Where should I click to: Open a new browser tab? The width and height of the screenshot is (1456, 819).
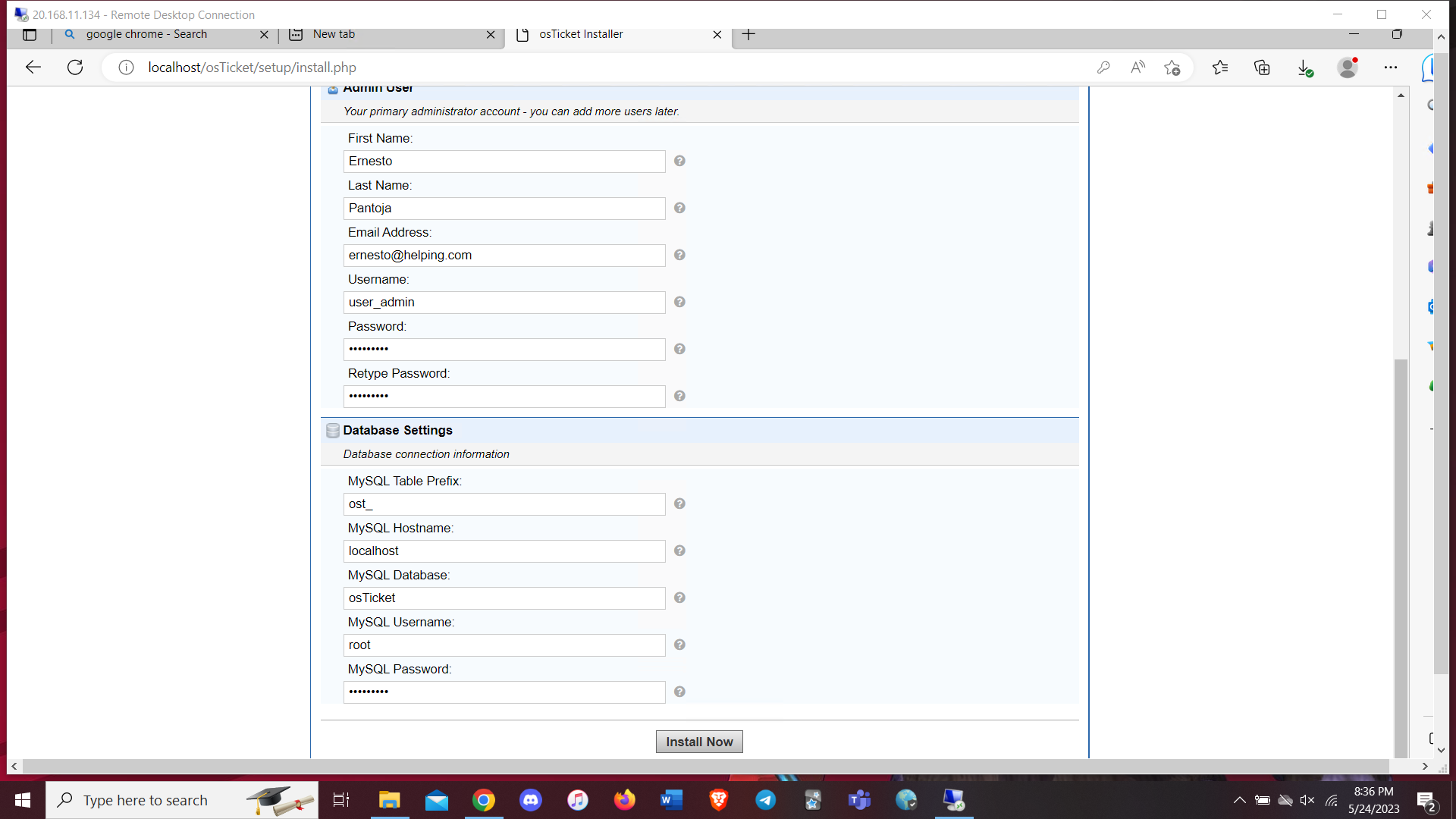pyautogui.click(x=748, y=34)
